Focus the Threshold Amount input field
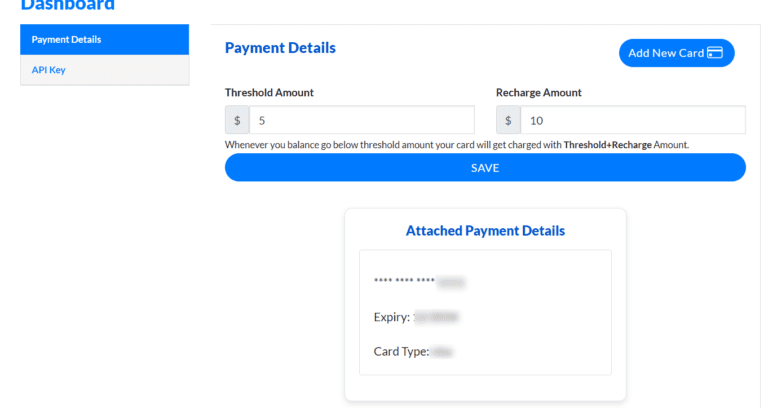This screenshot has width=768, height=408. 361,120
